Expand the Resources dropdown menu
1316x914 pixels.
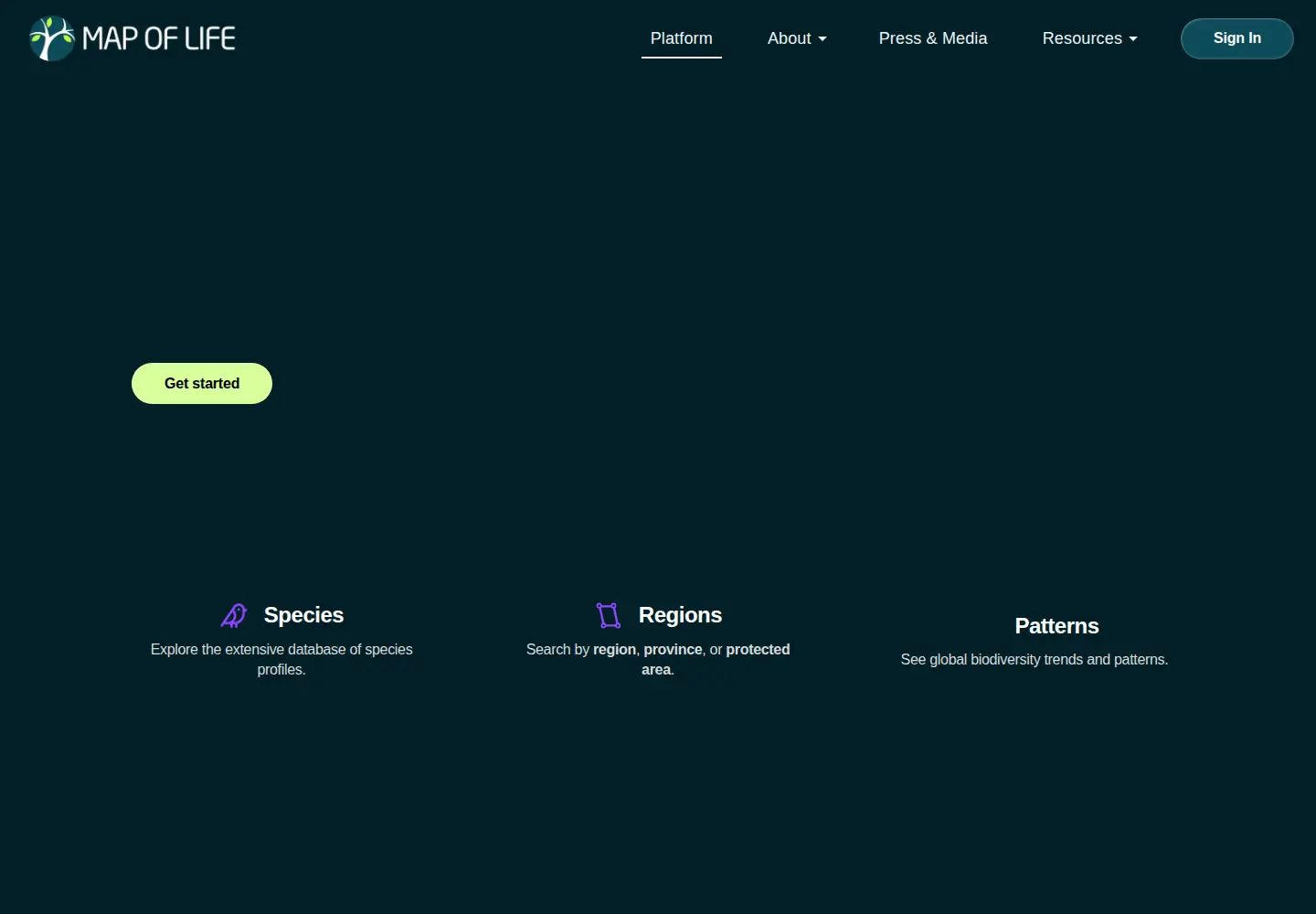click(1089, 38)
